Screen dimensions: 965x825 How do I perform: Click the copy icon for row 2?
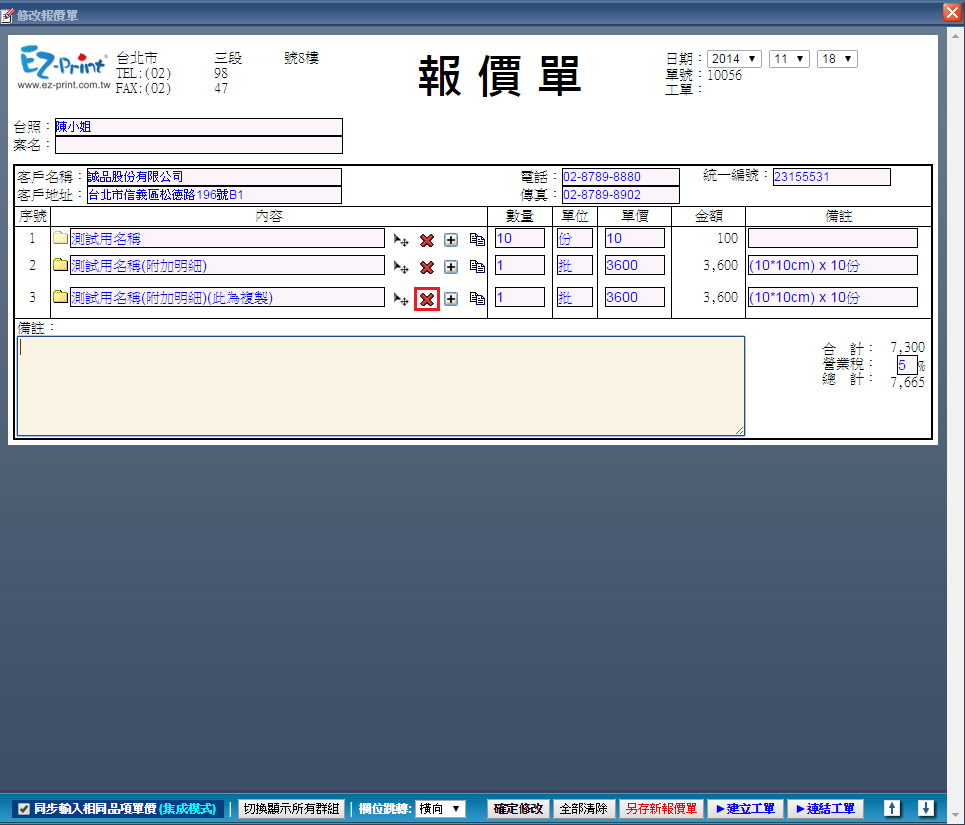[x=477, y=267]
